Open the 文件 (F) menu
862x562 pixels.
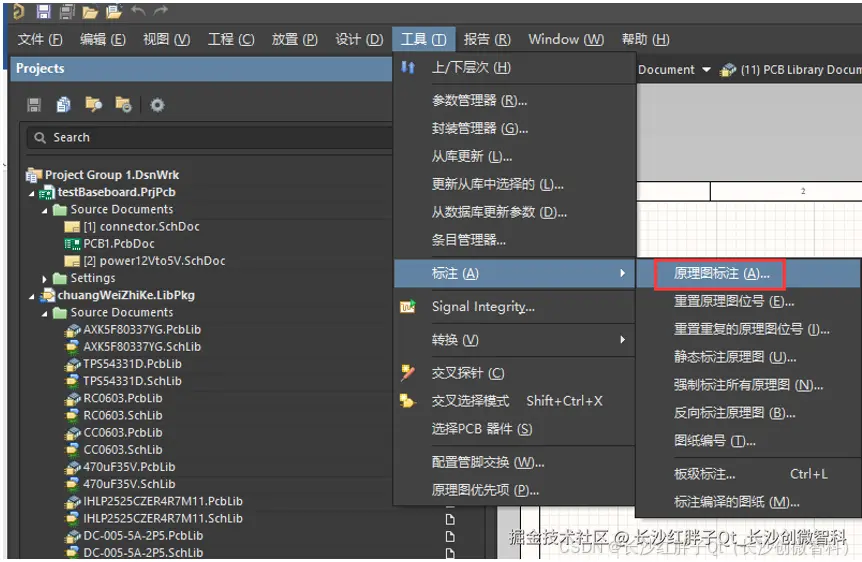coord(40,39)
